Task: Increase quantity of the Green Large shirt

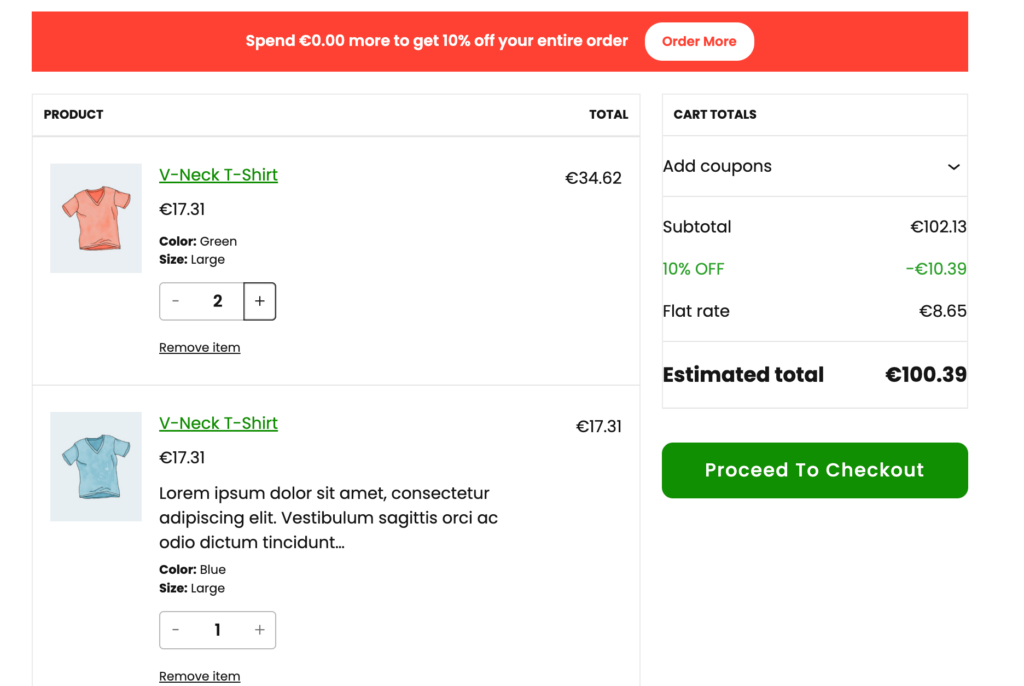Action: coord(260,301)
